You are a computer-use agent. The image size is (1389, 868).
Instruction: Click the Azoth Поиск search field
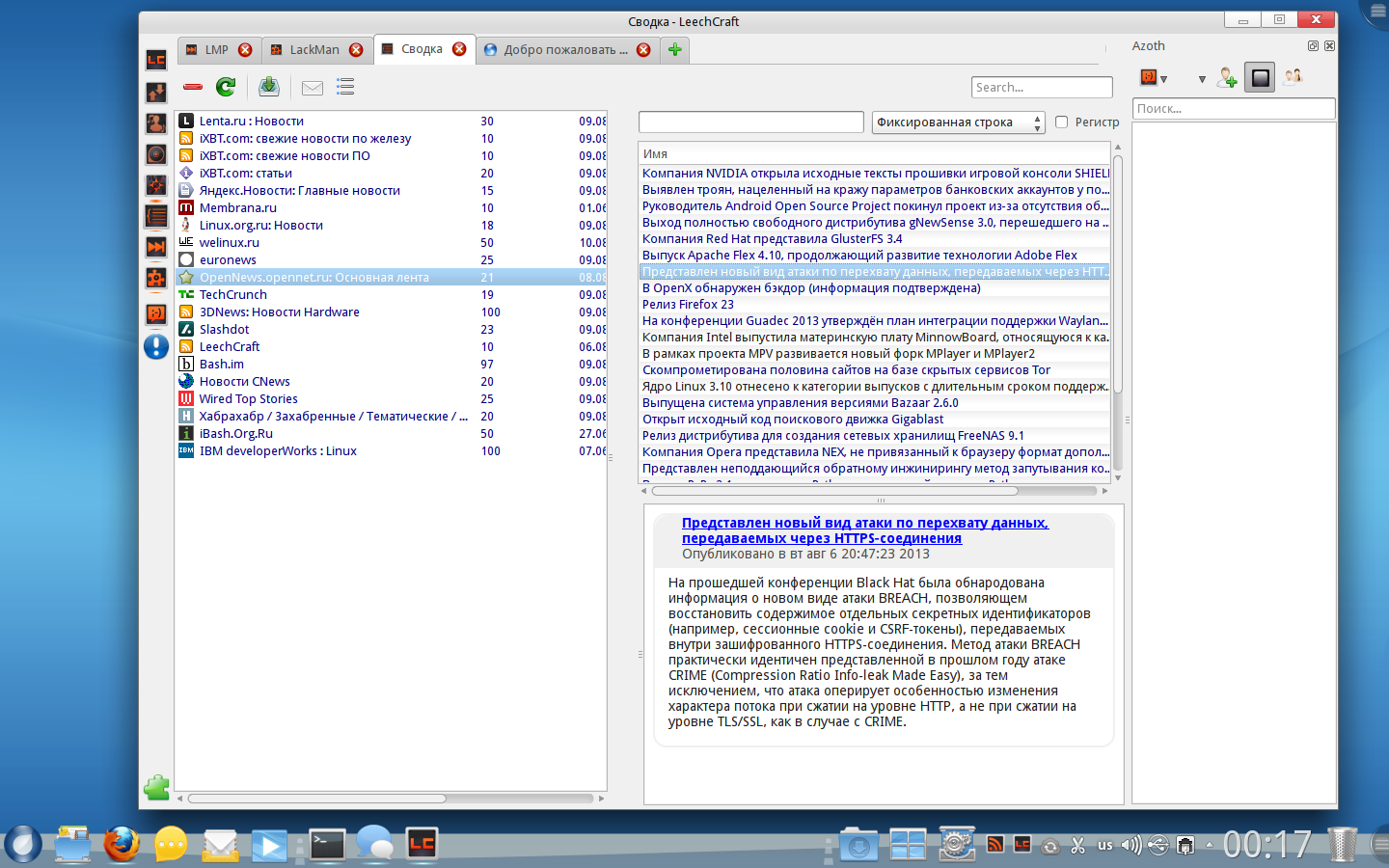point(1233,109)
